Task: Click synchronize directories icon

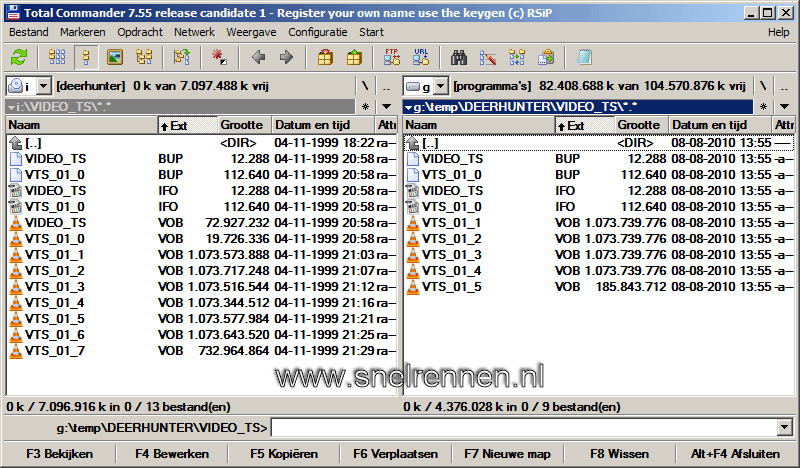Action: tap(517, 57)
